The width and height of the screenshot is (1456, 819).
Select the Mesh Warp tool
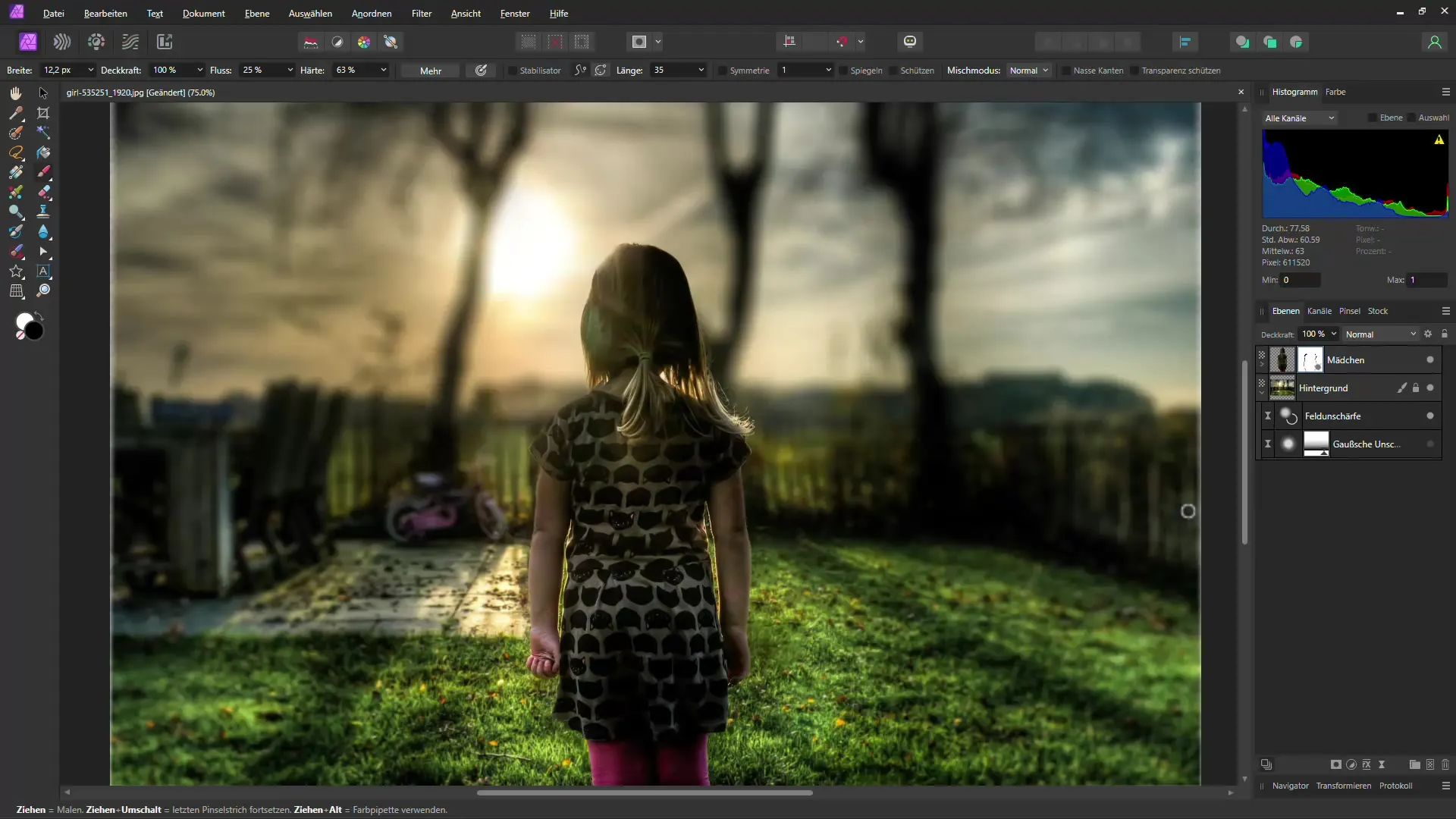pos(16,290)
